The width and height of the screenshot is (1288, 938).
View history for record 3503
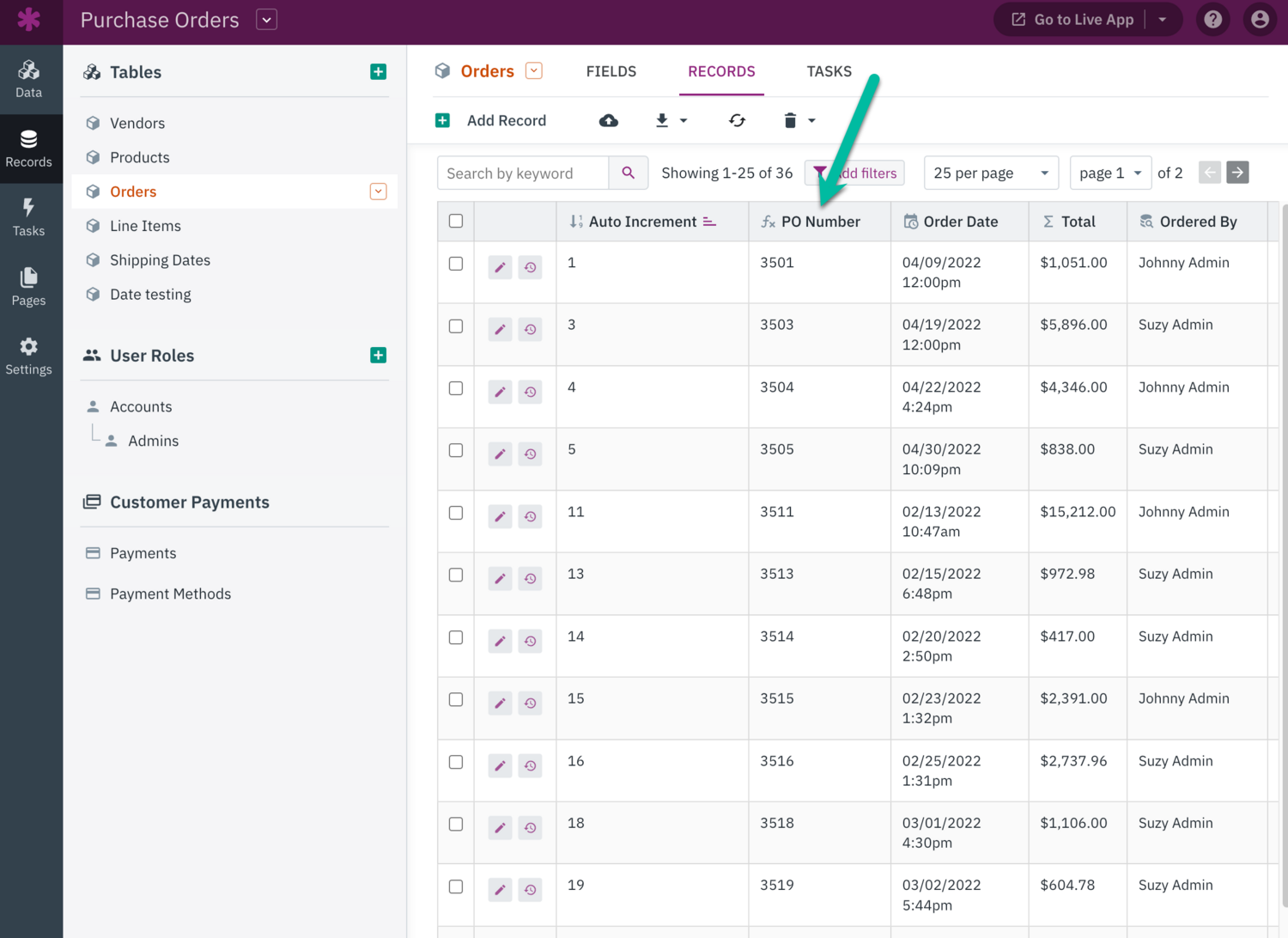[531, 330]
